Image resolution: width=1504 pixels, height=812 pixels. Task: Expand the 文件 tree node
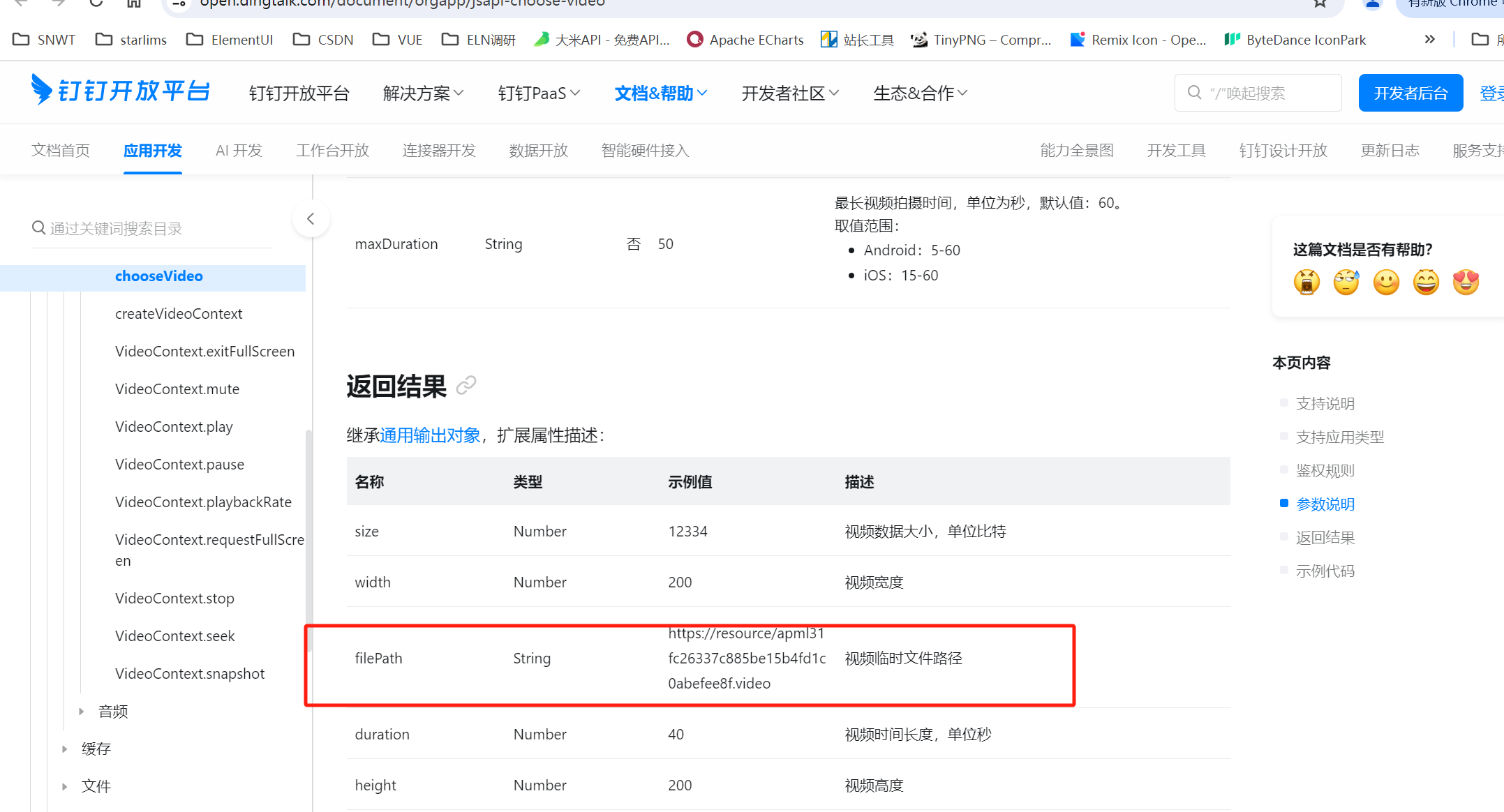tap(64, 787)
